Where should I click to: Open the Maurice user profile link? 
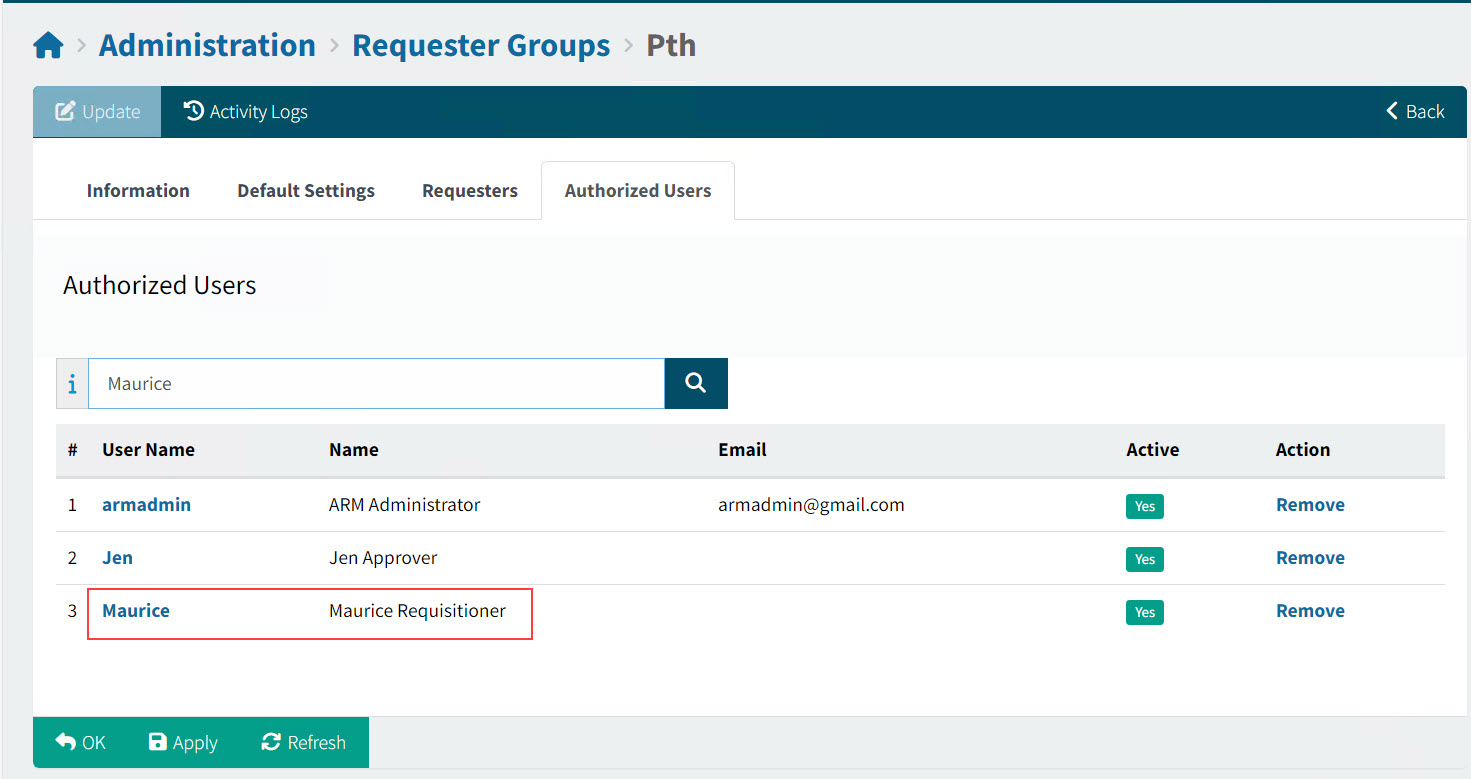click(135, 610)
